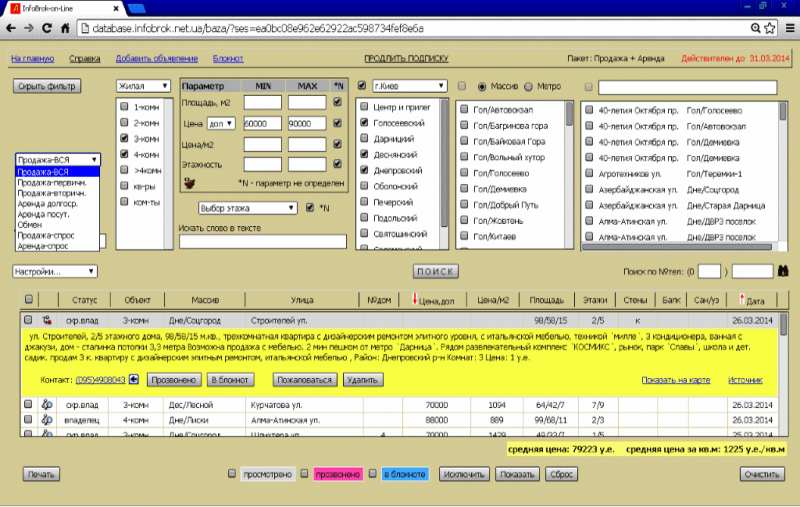Collapse the Продажа-ВСЯ dropdown
Screen dimensions: 800x507
point(58,160)
